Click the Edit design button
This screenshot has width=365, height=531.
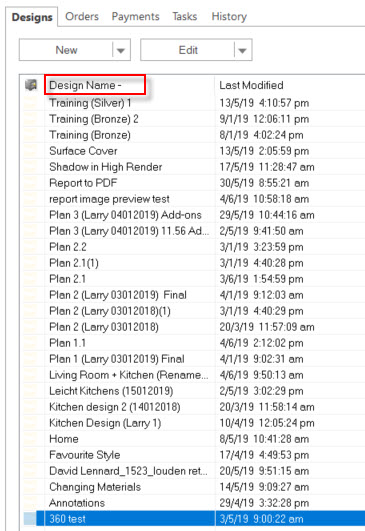188,50
